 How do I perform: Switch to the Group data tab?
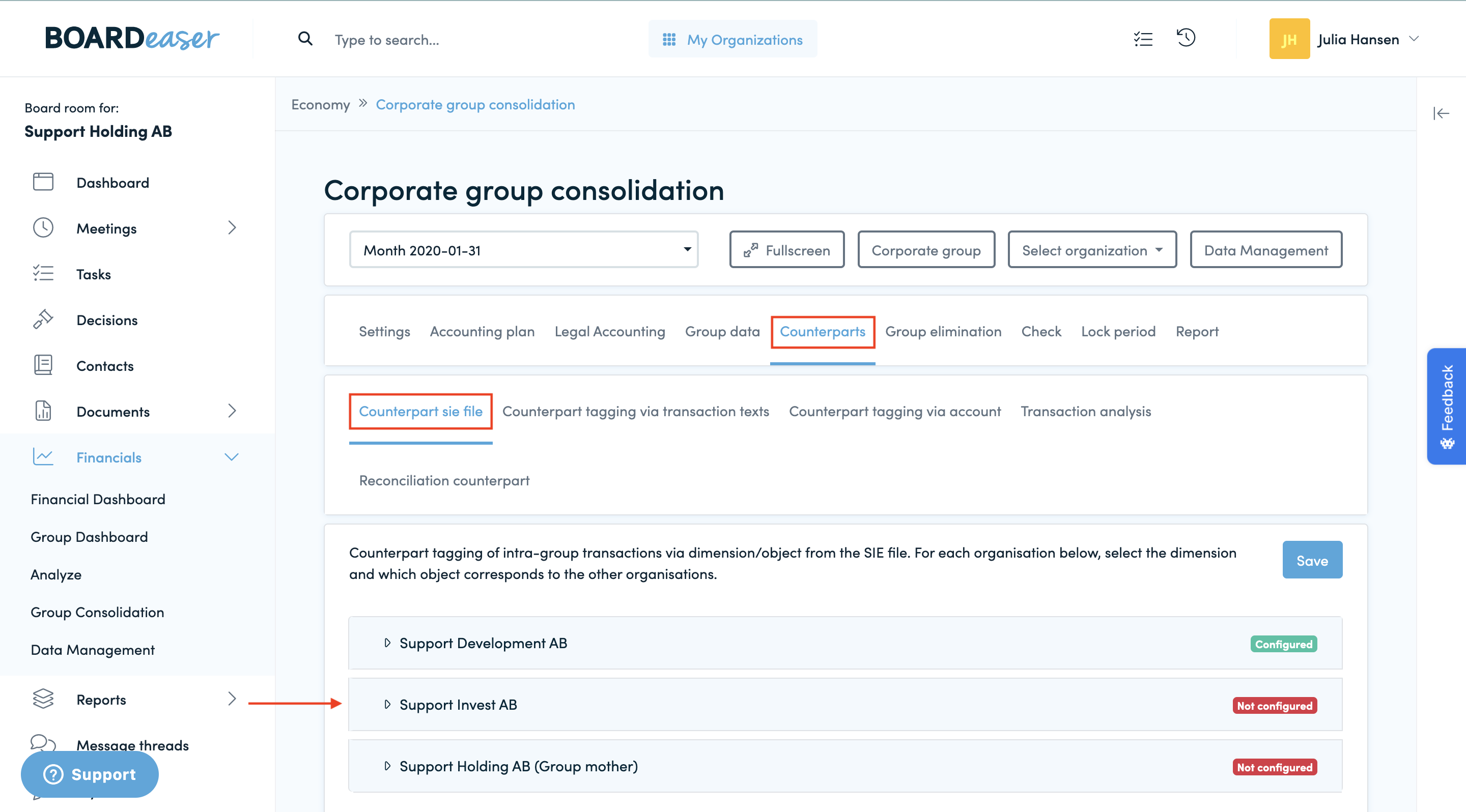722,332
